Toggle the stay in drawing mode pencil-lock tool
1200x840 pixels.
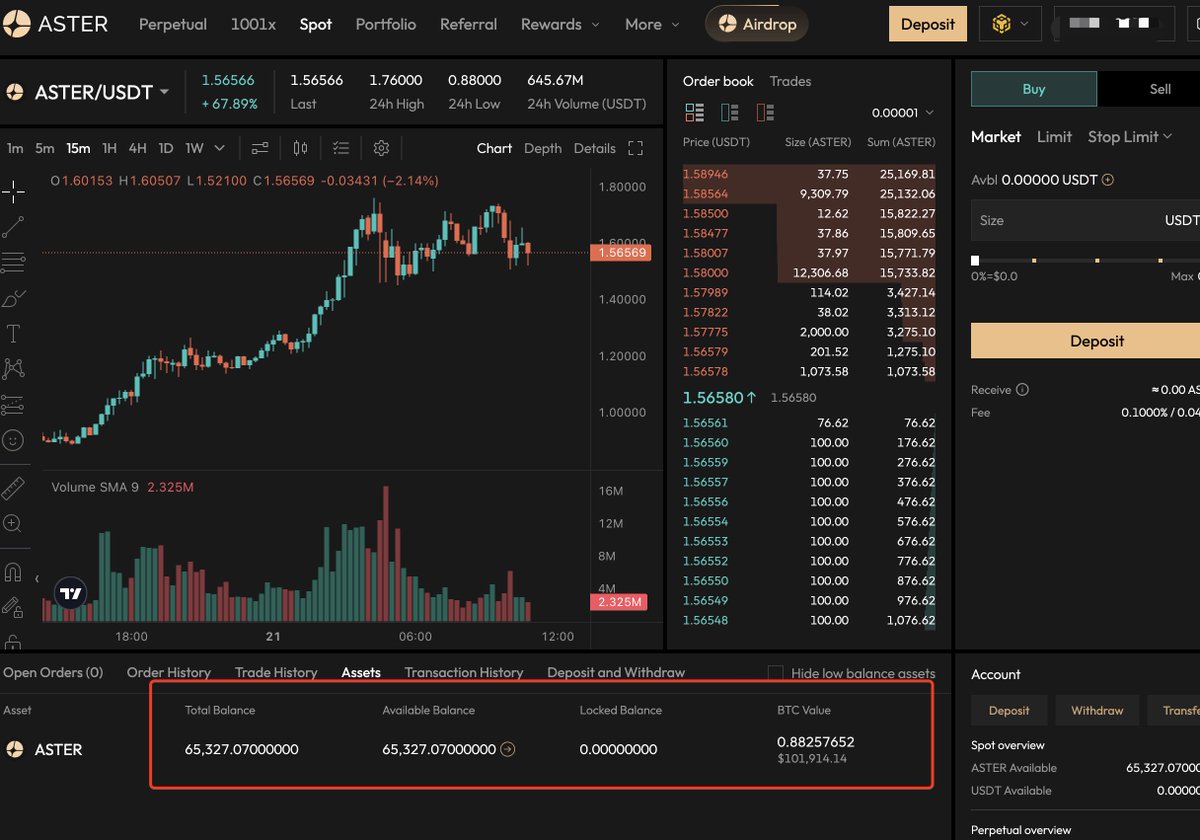(13, 607)
